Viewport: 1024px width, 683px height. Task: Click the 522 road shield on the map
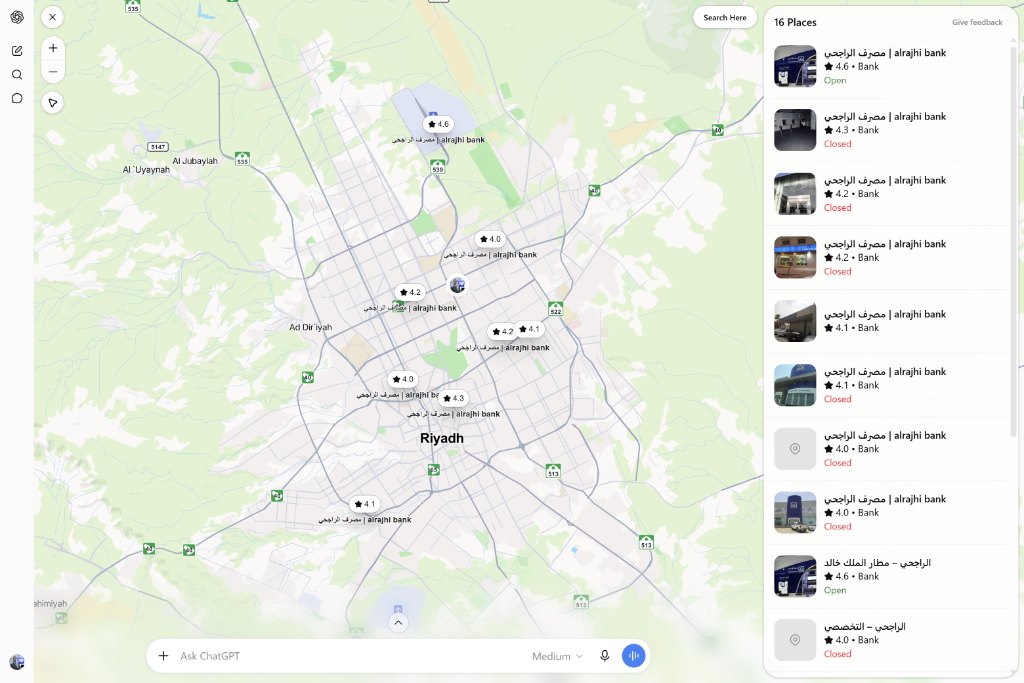[556, 309]
